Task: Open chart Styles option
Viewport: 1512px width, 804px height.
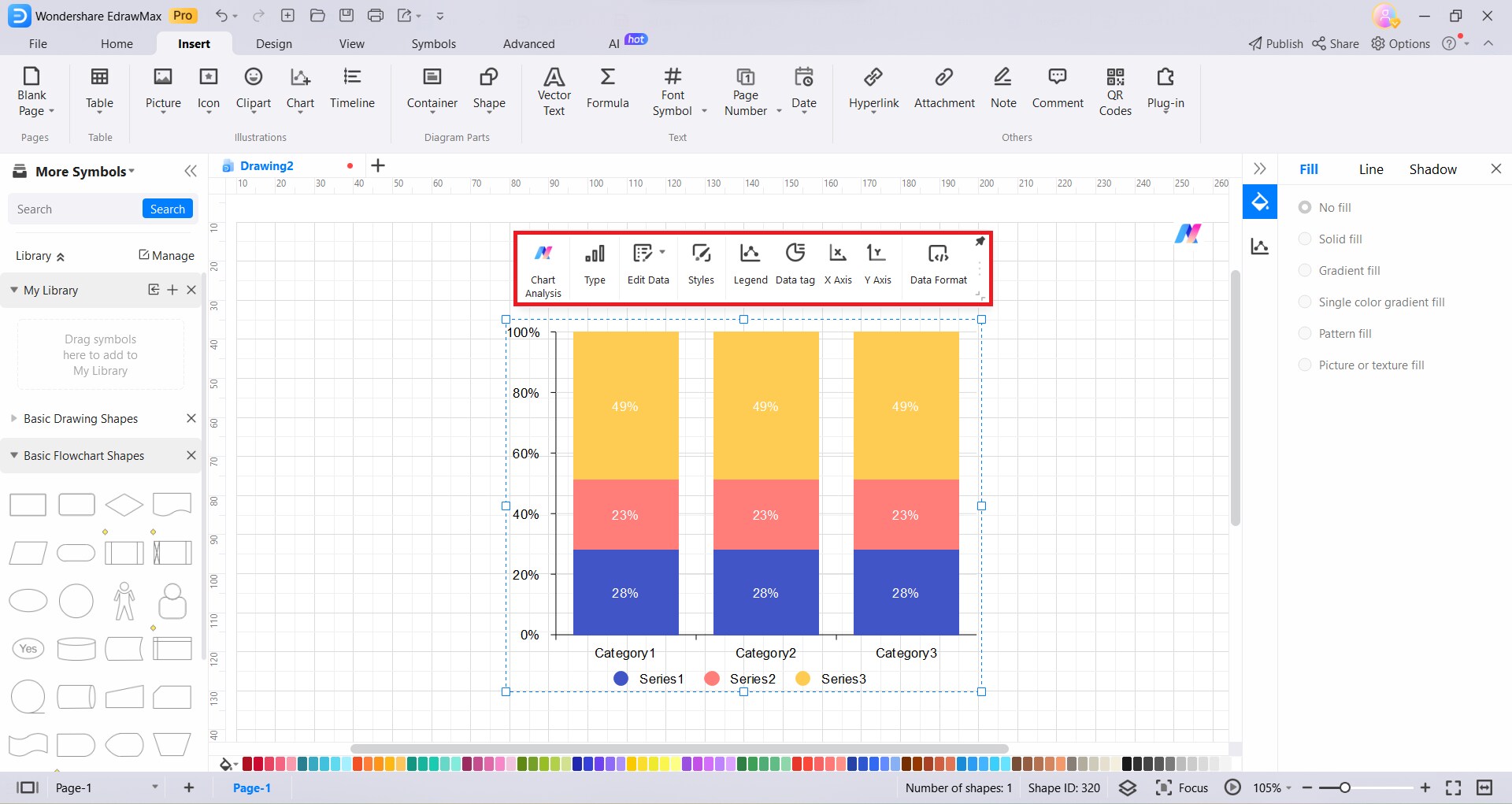Action: [x=701, y=265]
